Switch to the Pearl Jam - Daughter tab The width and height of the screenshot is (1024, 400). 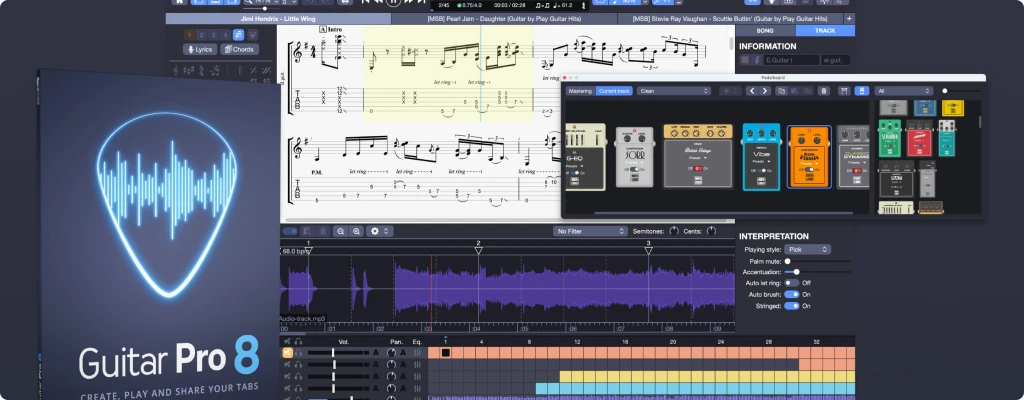(x=504, y=19)
